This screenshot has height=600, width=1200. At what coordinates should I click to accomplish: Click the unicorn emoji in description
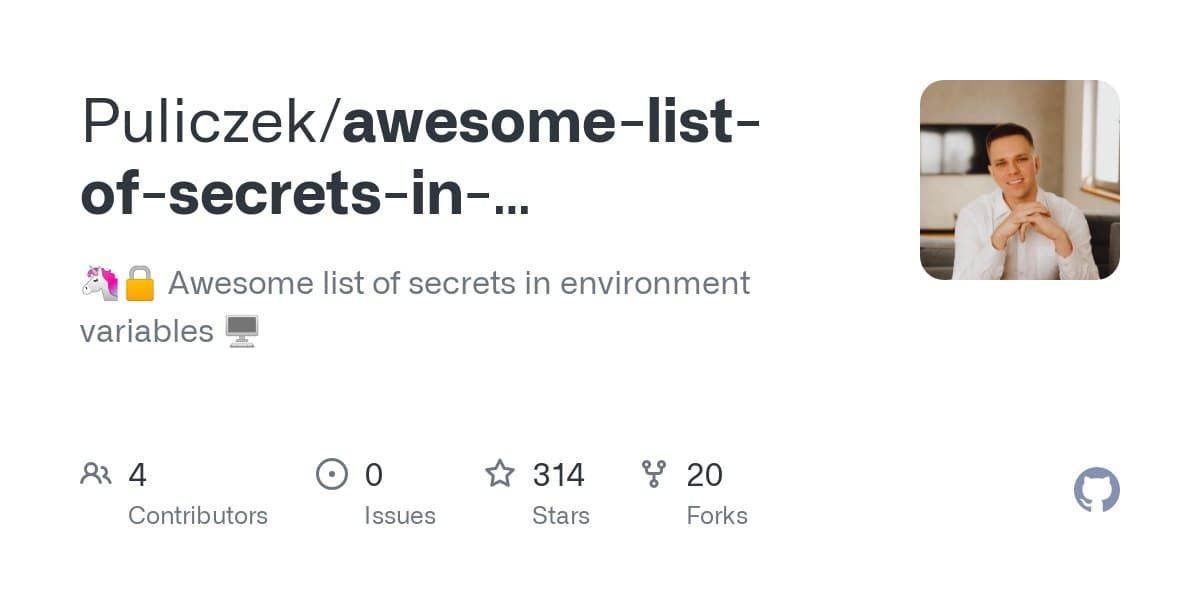pyautogui.click(x=99, y=284)
